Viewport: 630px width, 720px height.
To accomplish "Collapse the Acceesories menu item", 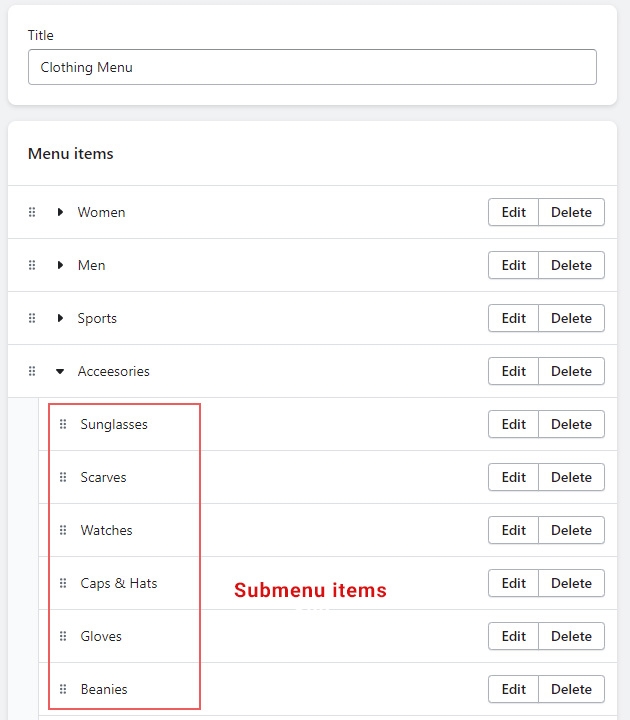I will coord(60,371).
